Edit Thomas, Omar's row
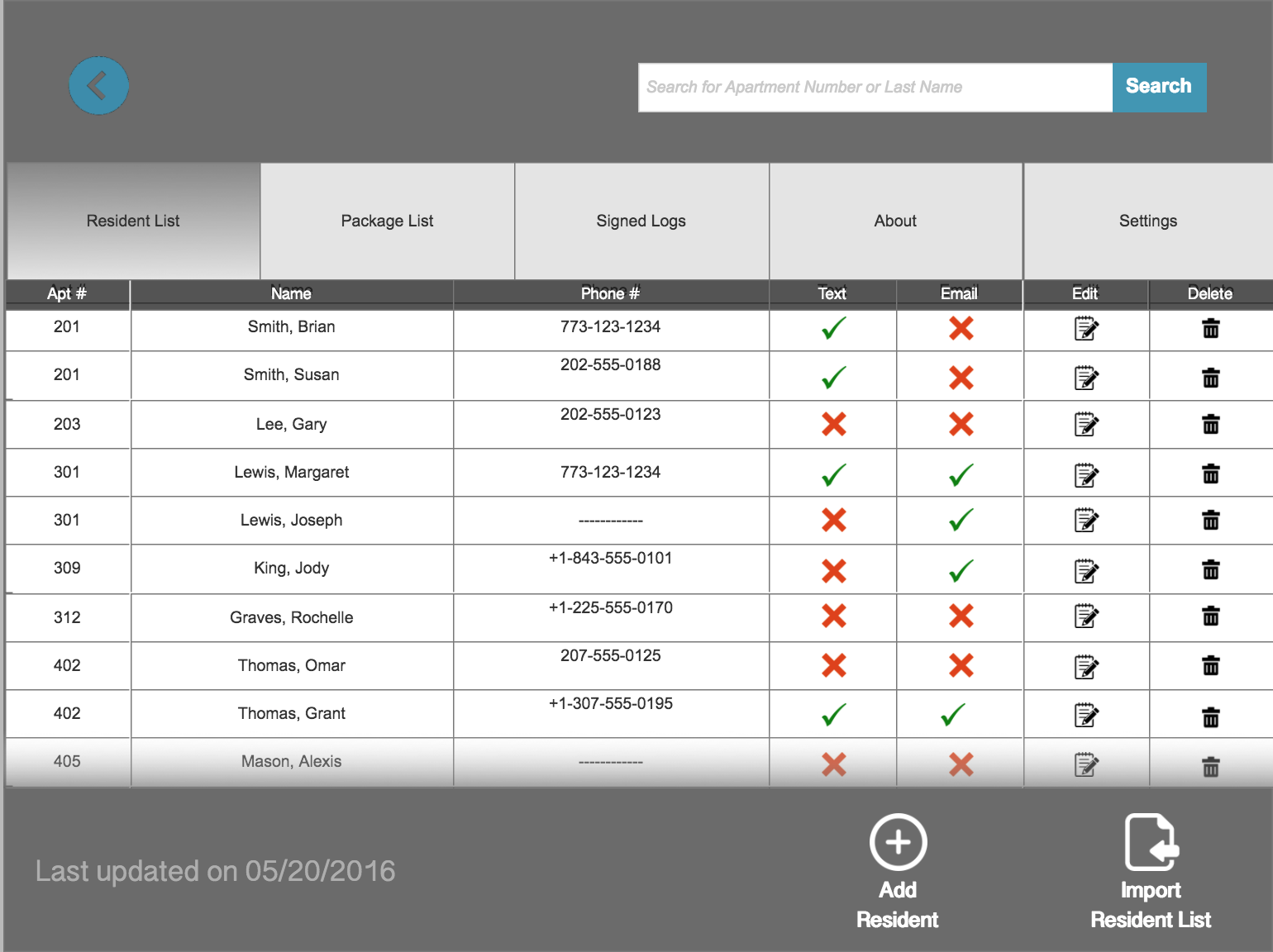This screenshot has height=952, width=1273. tap(1086, 668)
